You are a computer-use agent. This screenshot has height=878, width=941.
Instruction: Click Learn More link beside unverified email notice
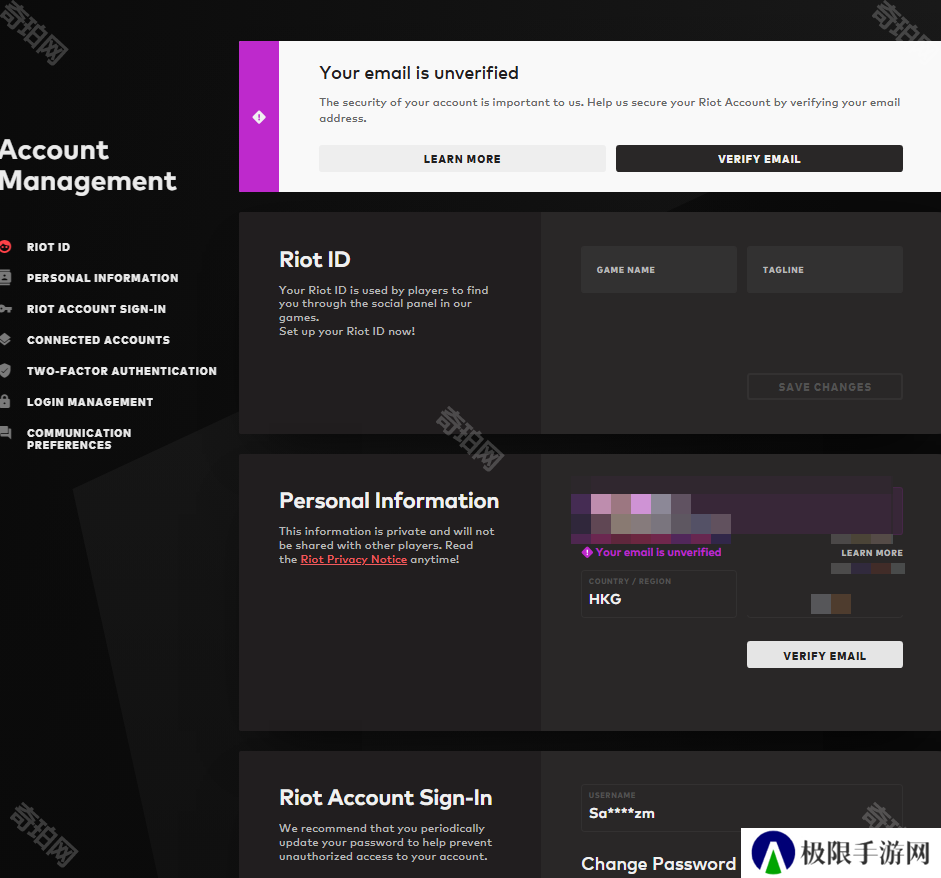point(871,553)
